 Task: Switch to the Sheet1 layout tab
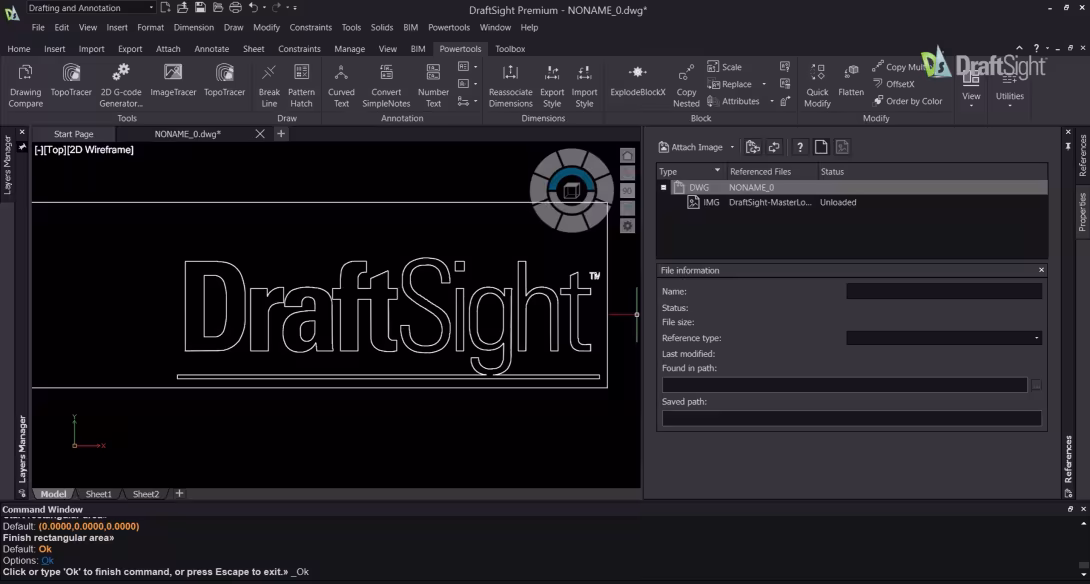click(98, 494)
